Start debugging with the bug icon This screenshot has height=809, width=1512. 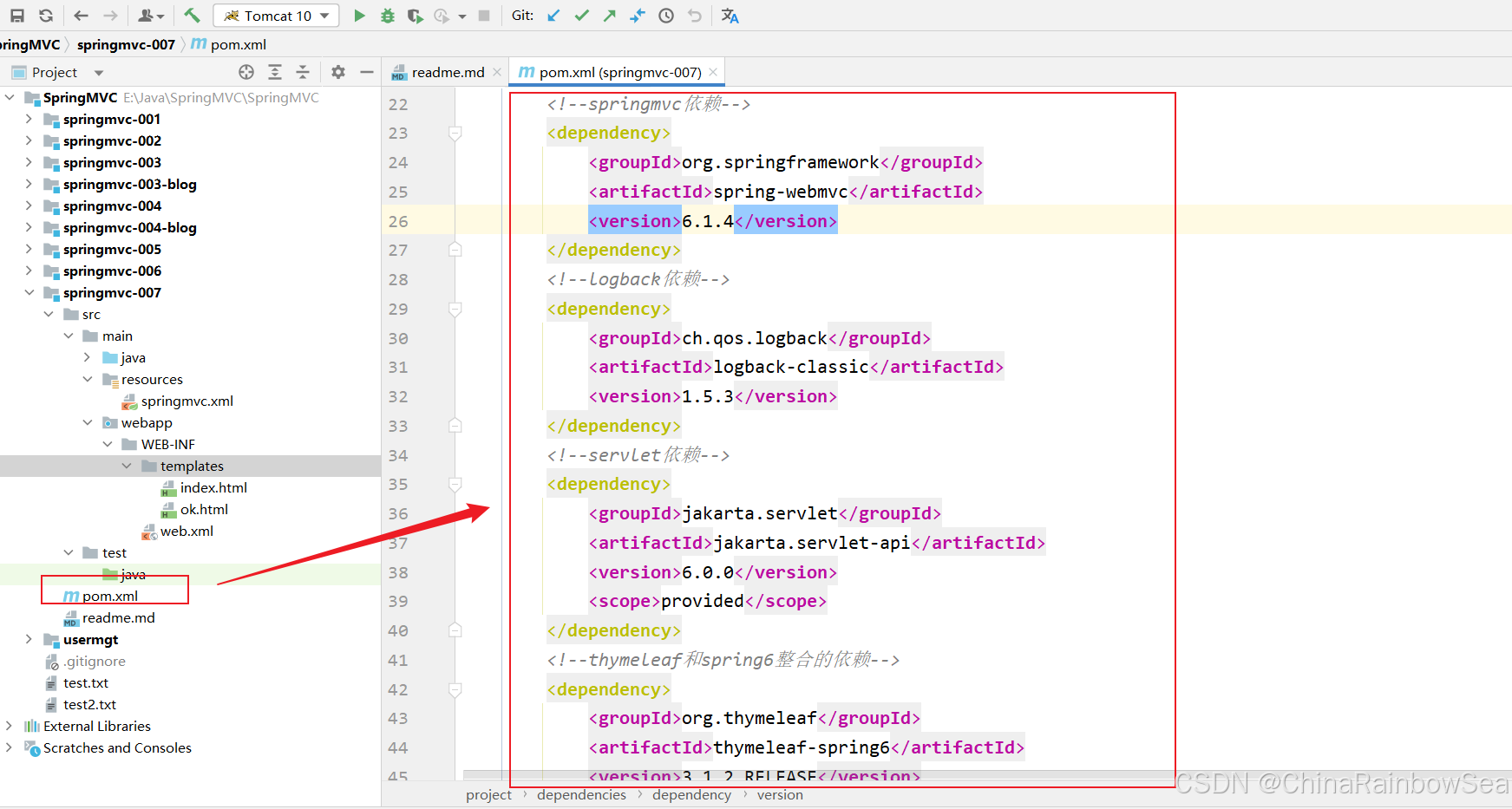click(388, 16)
